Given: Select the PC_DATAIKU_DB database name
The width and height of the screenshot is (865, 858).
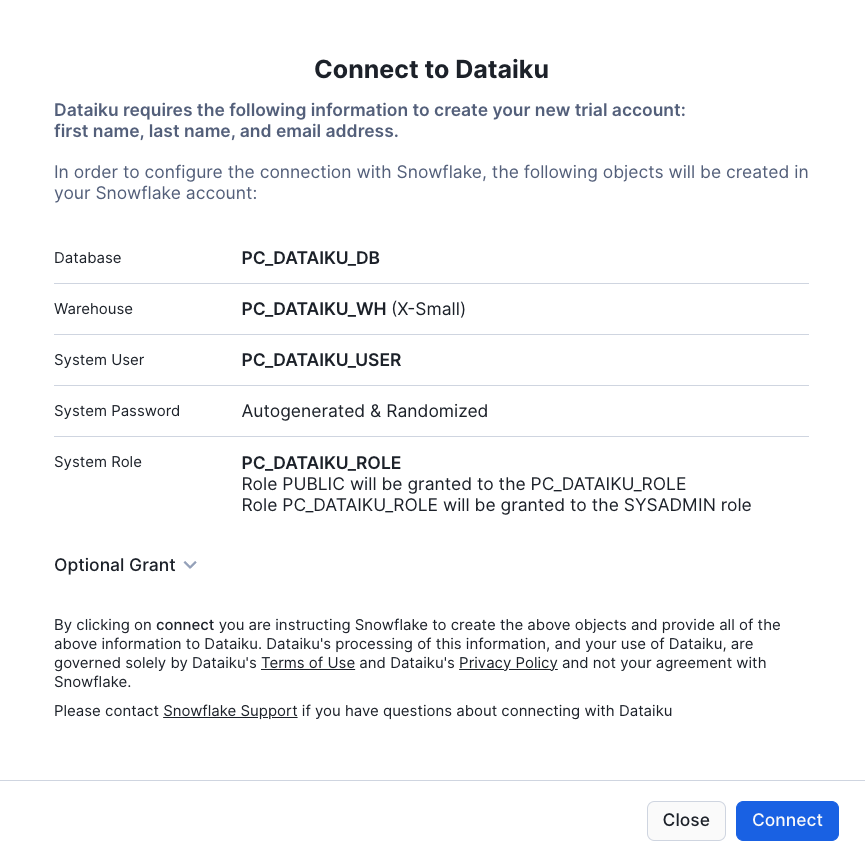Looking at the screenshot, I should pyautogui.click(x=310, y=258).
